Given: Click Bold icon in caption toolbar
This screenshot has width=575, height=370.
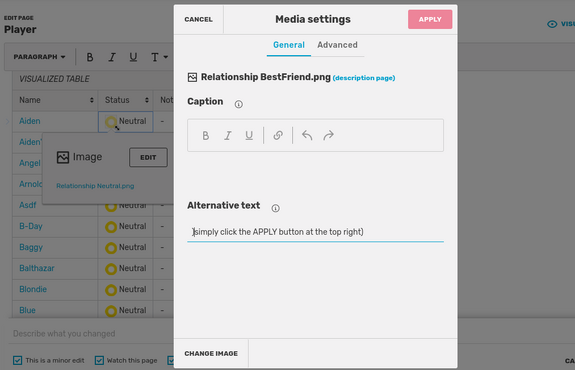Looking at the screenshot, I should (206, 136).
